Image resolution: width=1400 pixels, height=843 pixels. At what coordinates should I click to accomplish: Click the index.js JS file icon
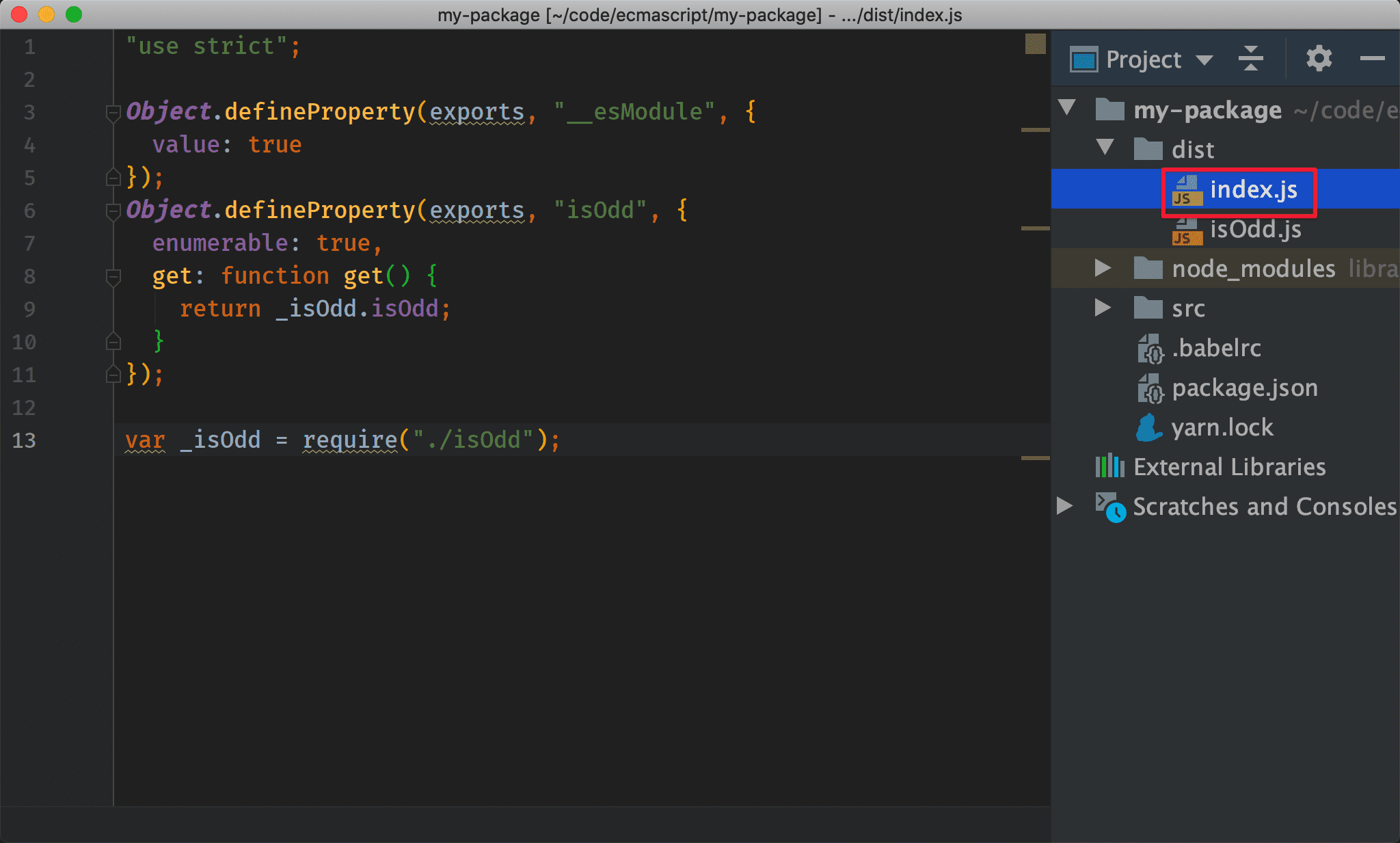(1187, 190)
